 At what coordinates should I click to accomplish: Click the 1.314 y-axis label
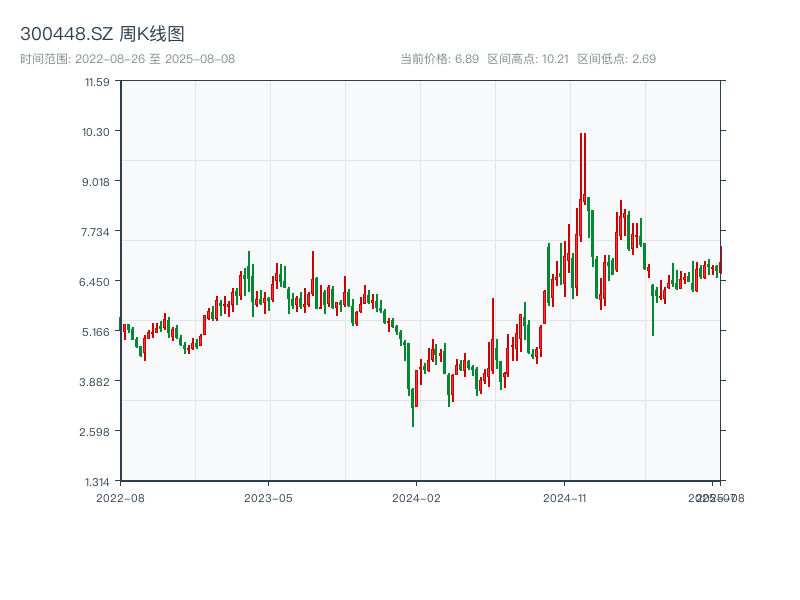click(x=96, y=482)
